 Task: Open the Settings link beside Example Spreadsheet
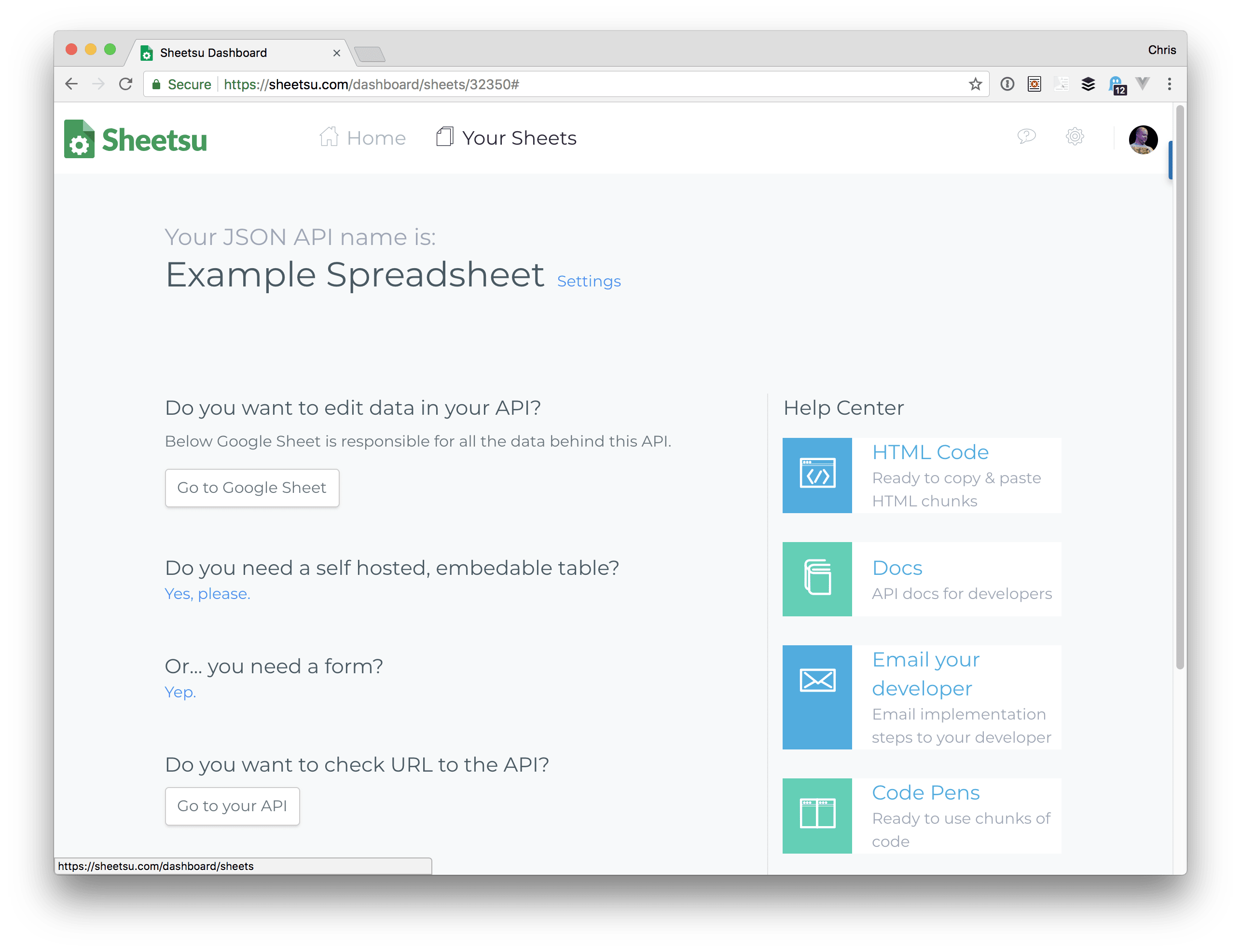click(x=589, y=281)
